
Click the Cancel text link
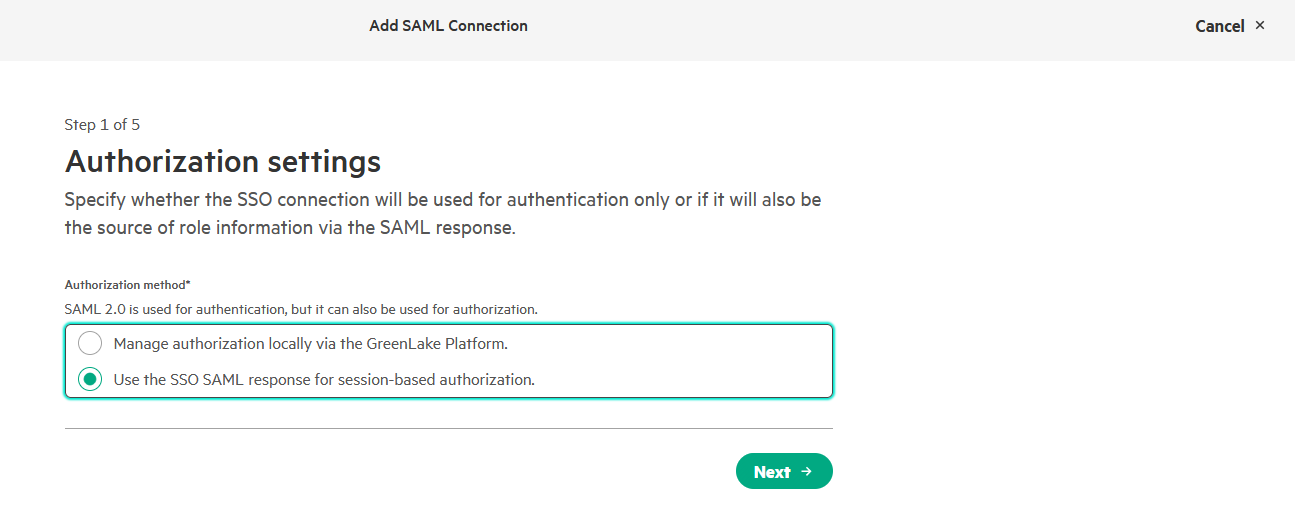pos(1219,26)
